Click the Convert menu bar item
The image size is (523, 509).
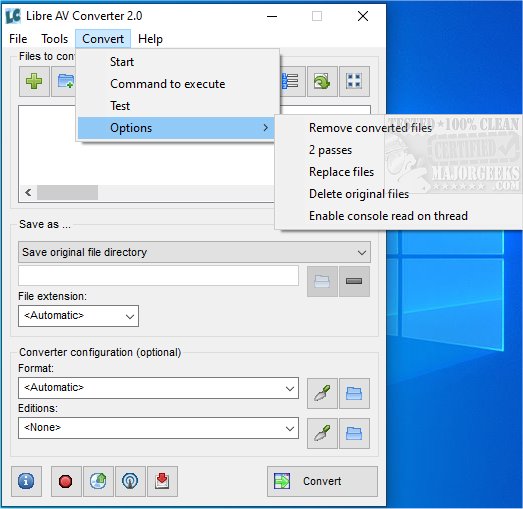click(x=103, y=39)
